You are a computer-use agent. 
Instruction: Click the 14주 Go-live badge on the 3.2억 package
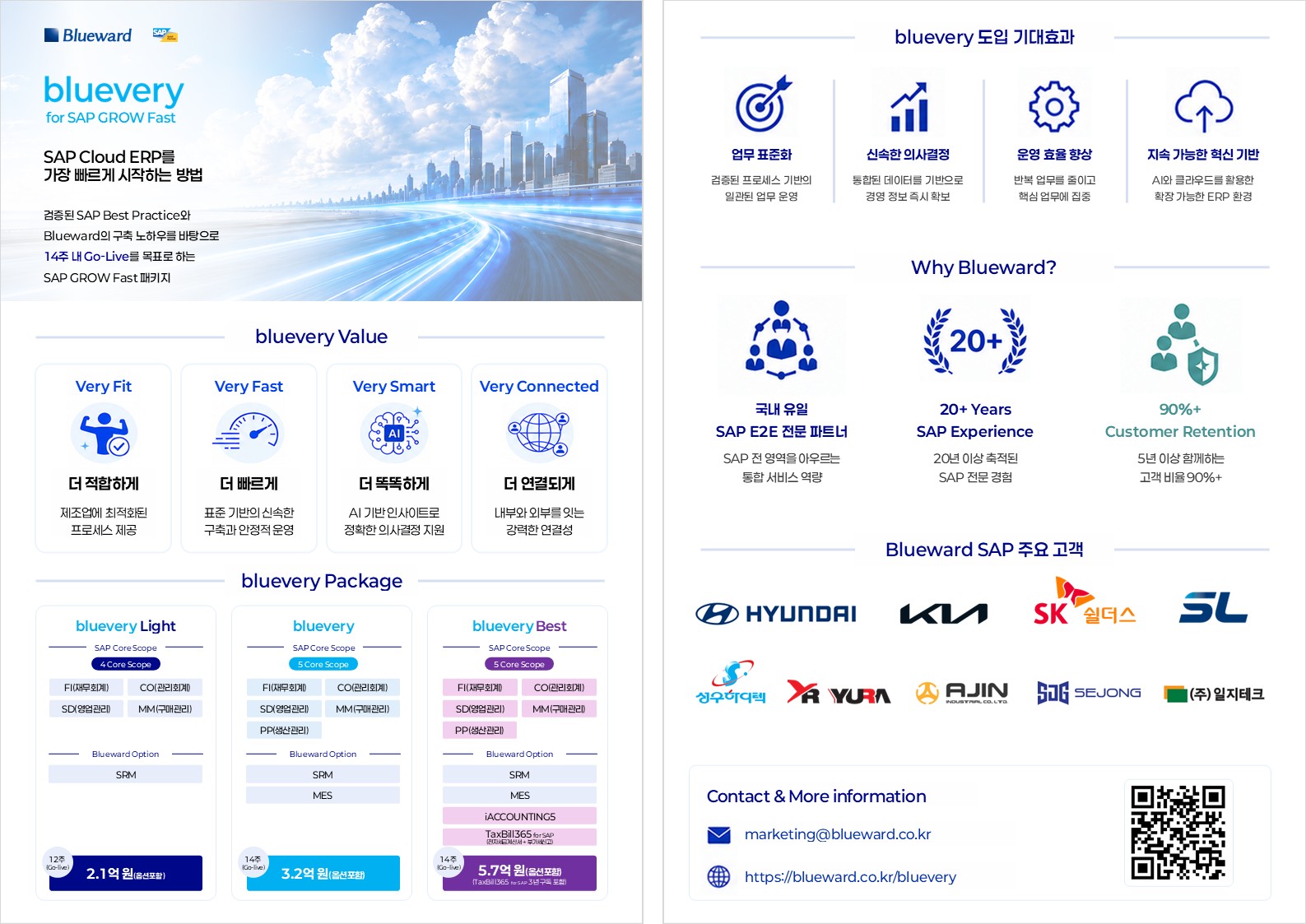pyautogui.click(x=253, y=862)
